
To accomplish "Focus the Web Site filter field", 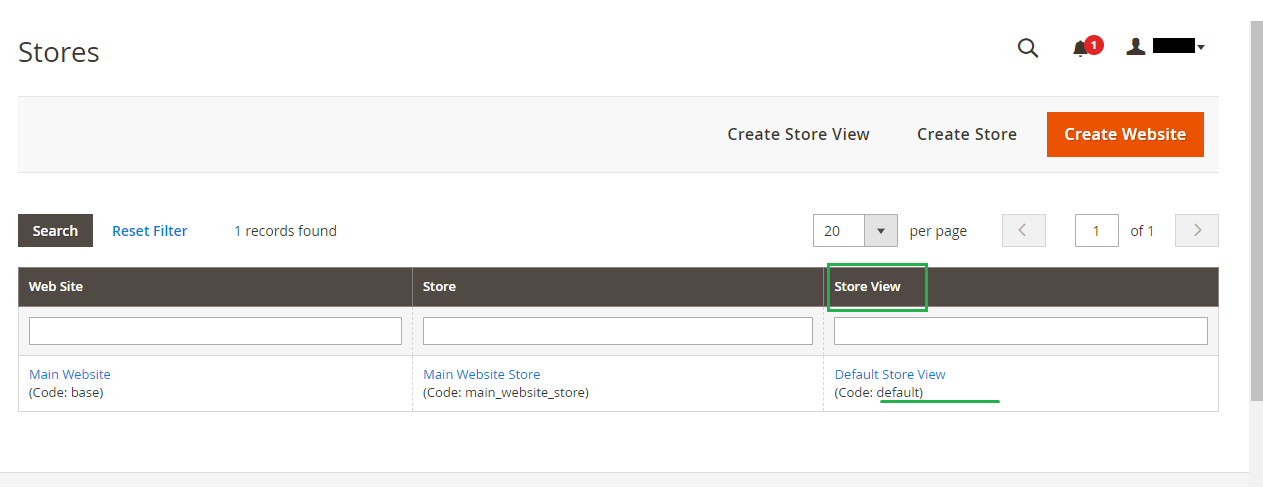I will (215, 331).
